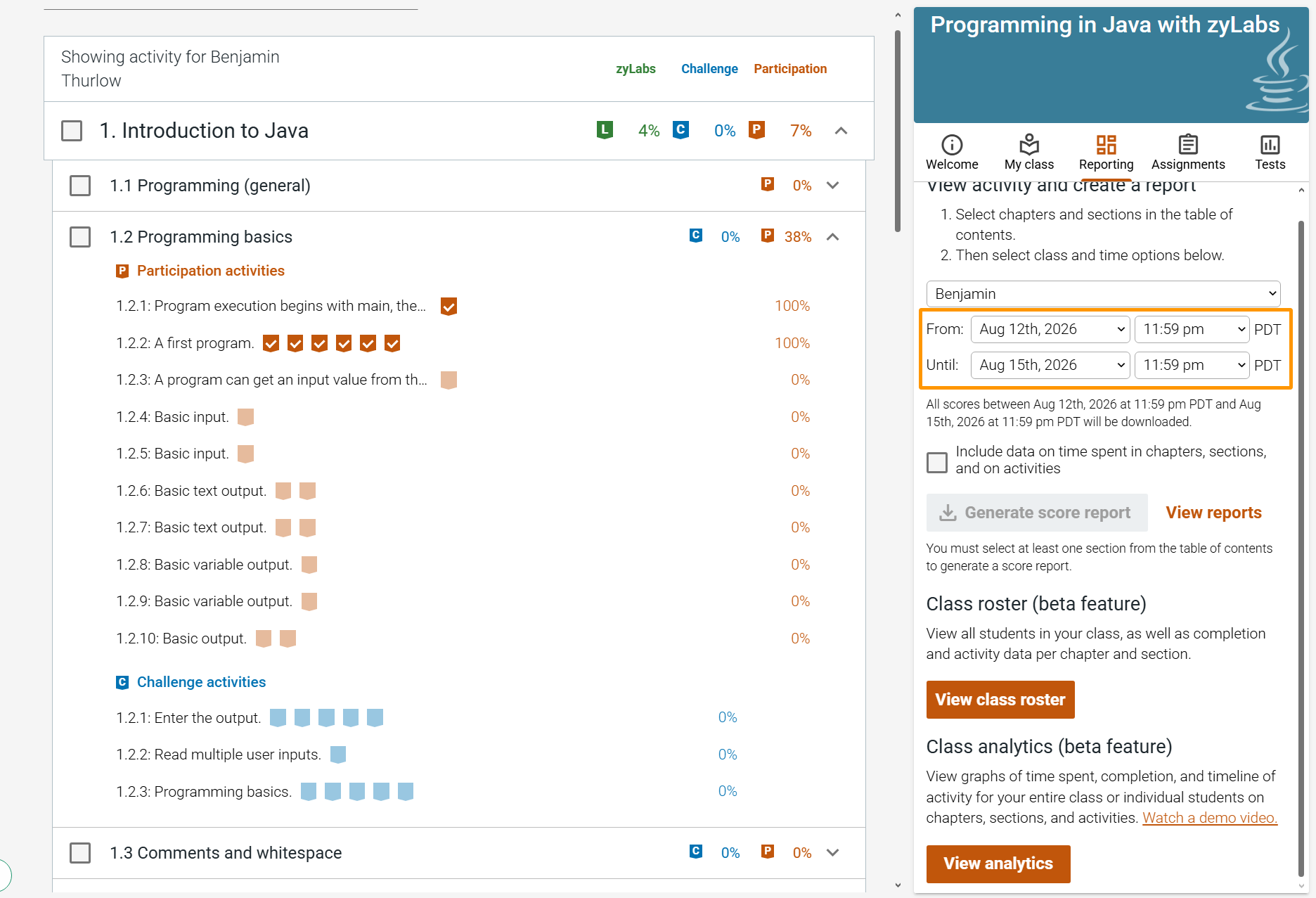Expand the 1.1 Programming (general) section
The image size is (1316, 898).
coord(833,186)
